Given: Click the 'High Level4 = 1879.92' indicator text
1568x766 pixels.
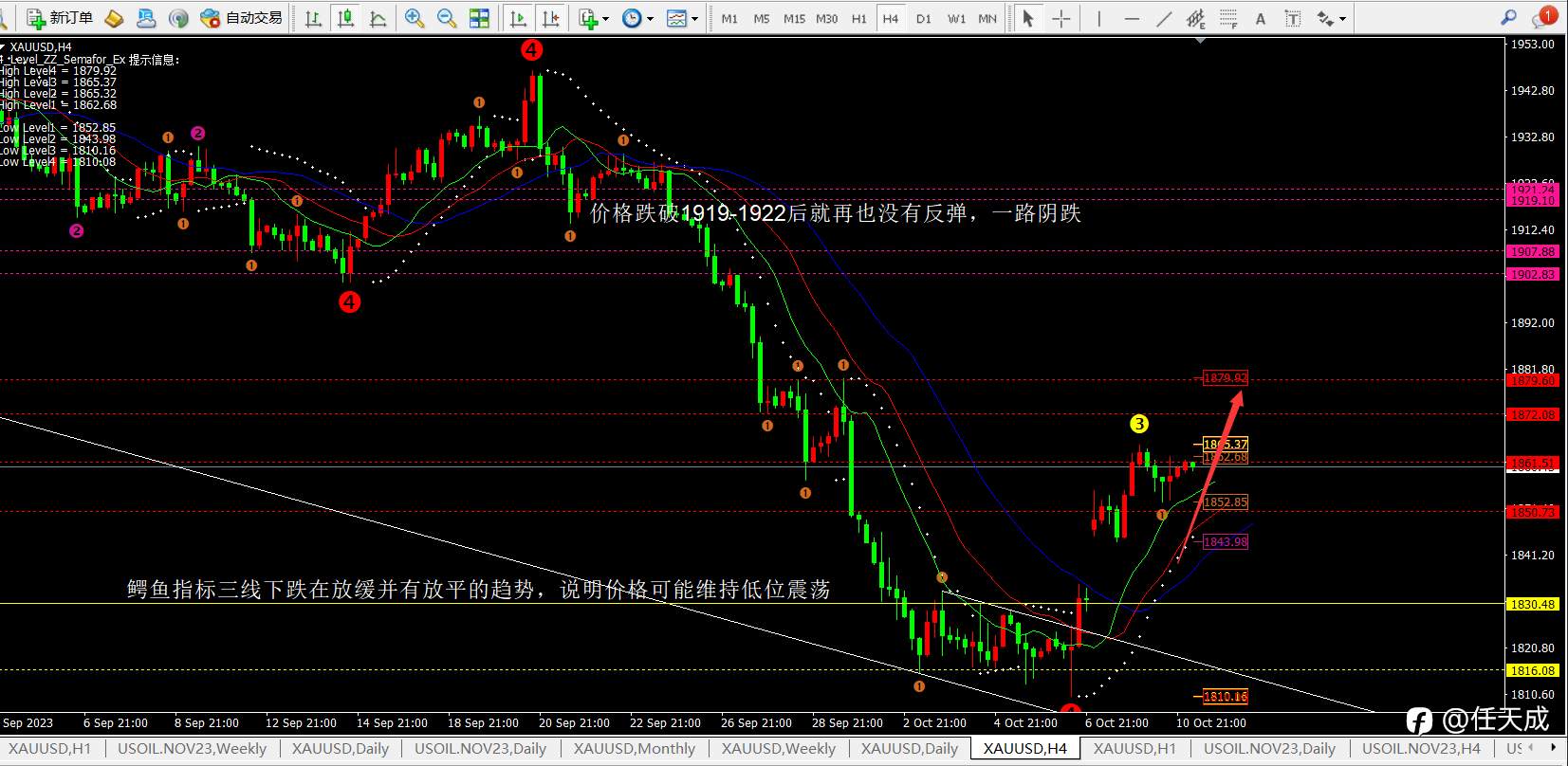Looking at the screenshot, I should point(58,71).
